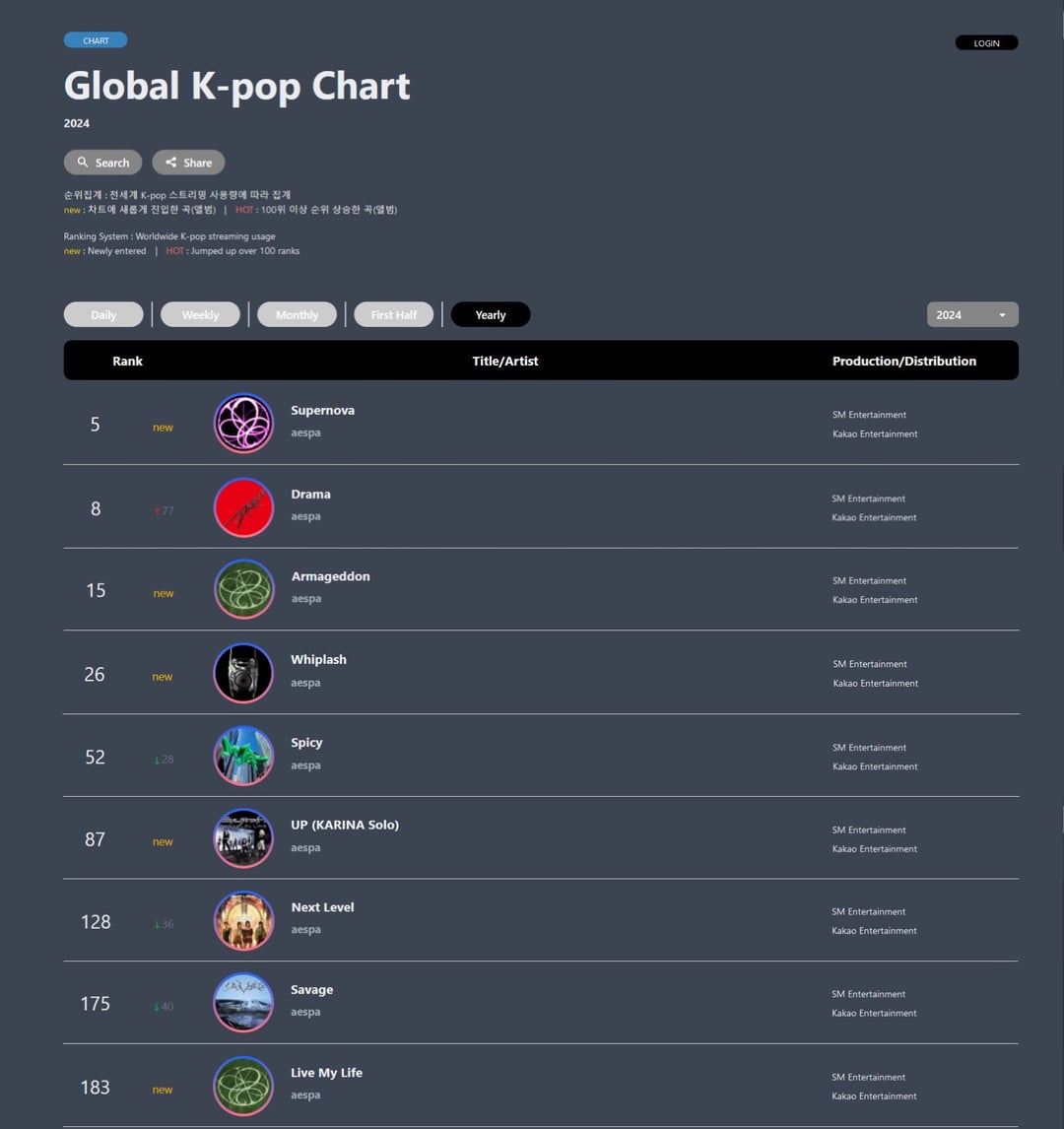Select the First Half chart tab
The image size is (1064, 1129).
[393, 315]
